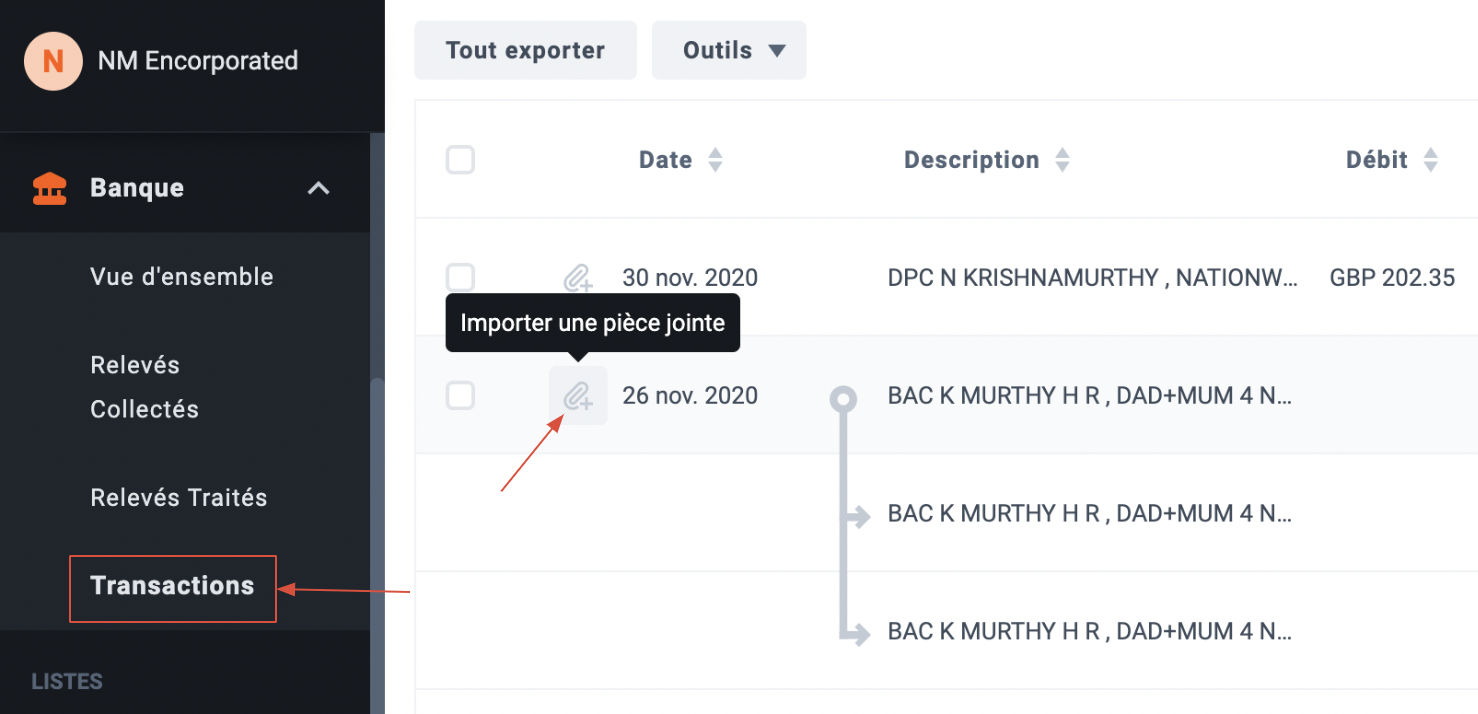Sort by Description column arrows

1063,160
